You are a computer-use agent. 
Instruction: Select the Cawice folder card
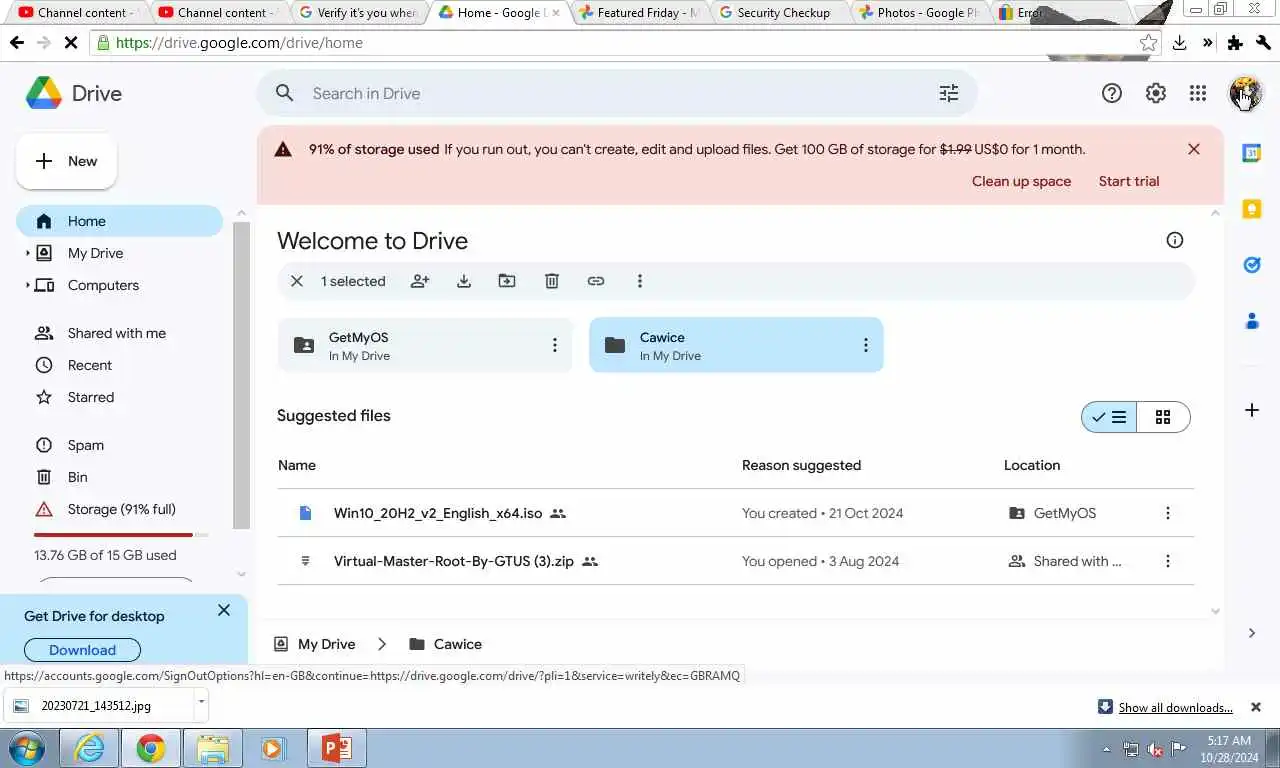pyautogui.click(x=736, y=345)
